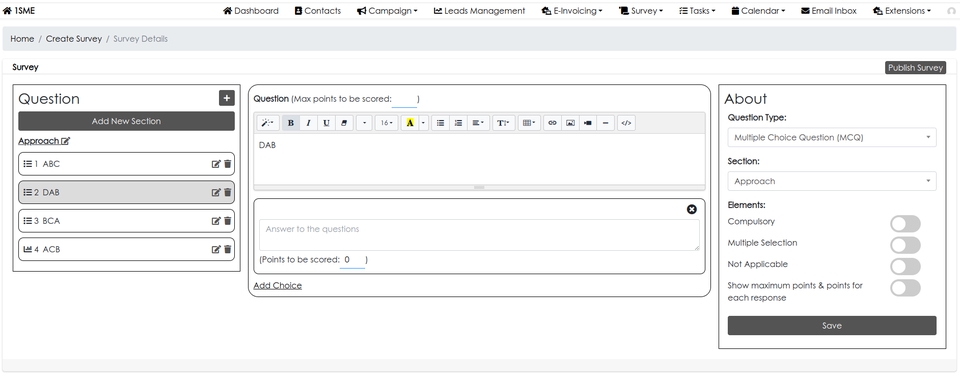Click the question text area containing DAB
960x383 pixels.
(479, 159)
